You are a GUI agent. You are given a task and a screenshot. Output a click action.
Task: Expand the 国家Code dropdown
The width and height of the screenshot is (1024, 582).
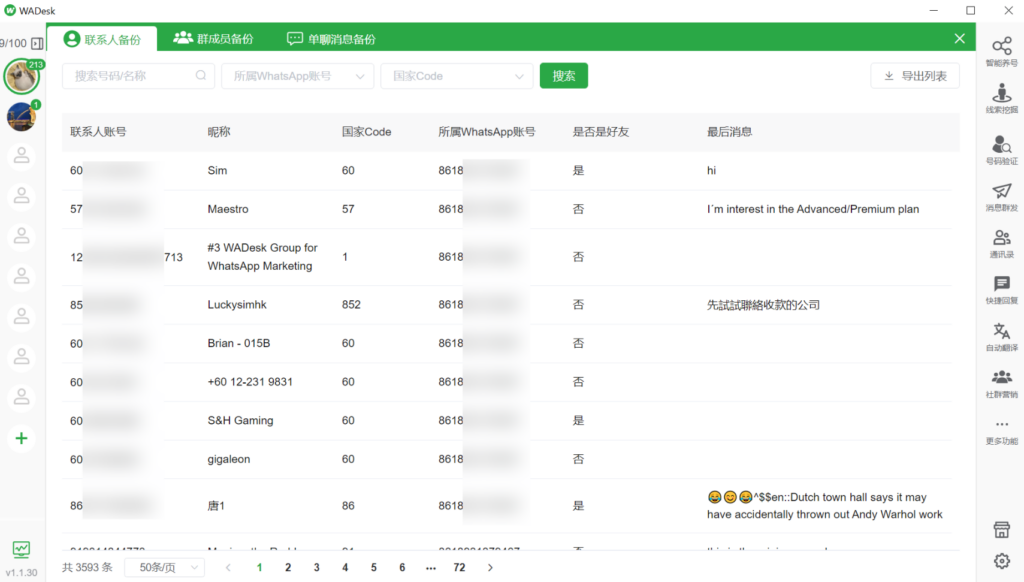456,76
